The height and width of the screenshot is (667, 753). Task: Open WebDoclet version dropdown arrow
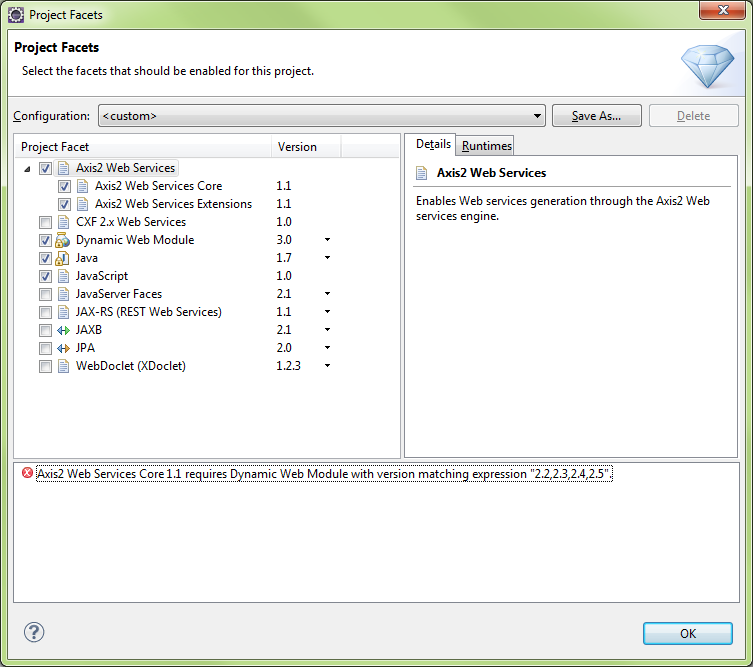coord(327,366)
